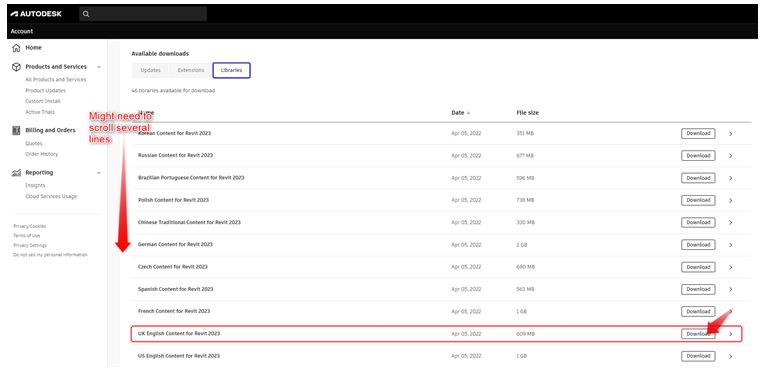
Task: Expand the Brazilian Portuguese row chevron
Action: pos(730,178)
